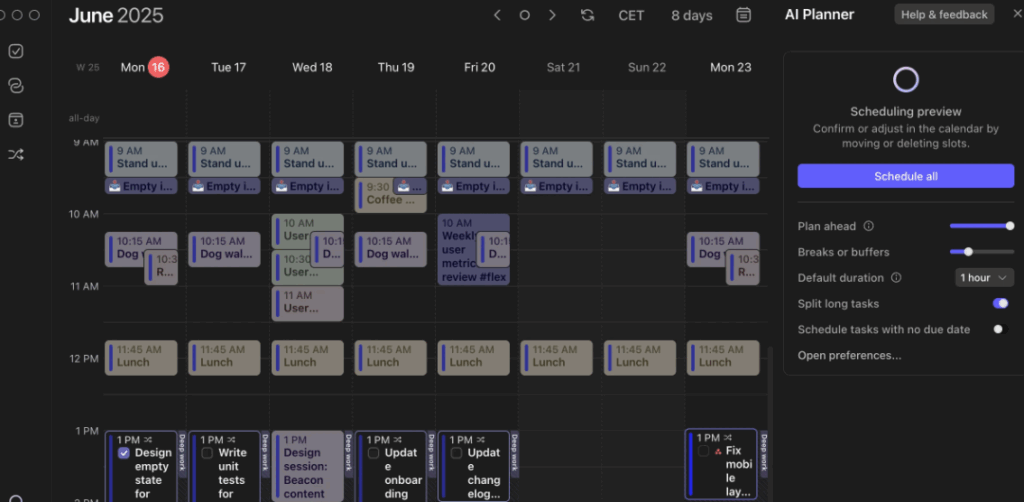Click the Schedule all button
Image resolution: width=1024 pixels, height=502 pixels.
[905, 176]
